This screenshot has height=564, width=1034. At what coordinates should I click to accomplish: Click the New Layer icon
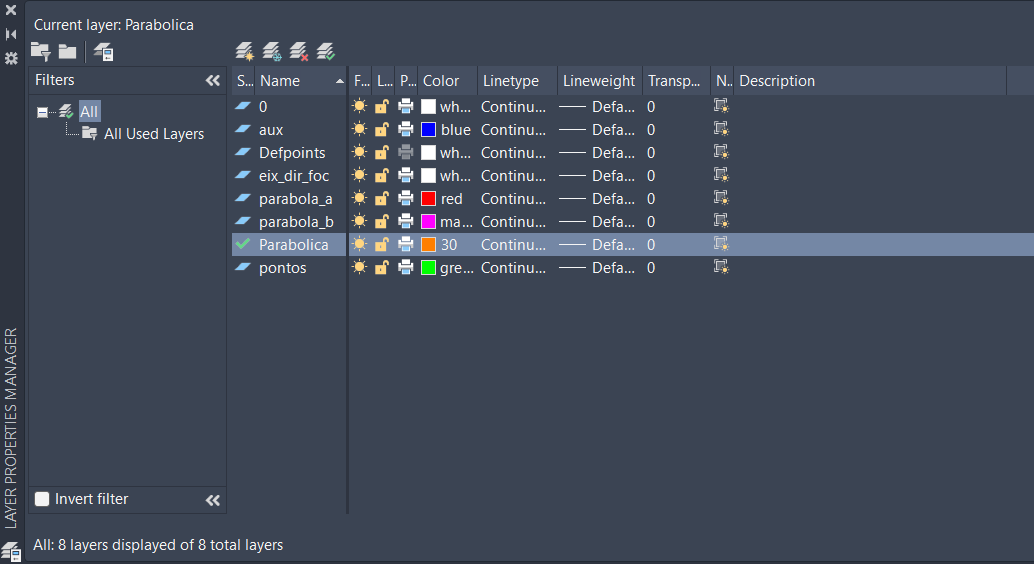click(x=244, y=51)
